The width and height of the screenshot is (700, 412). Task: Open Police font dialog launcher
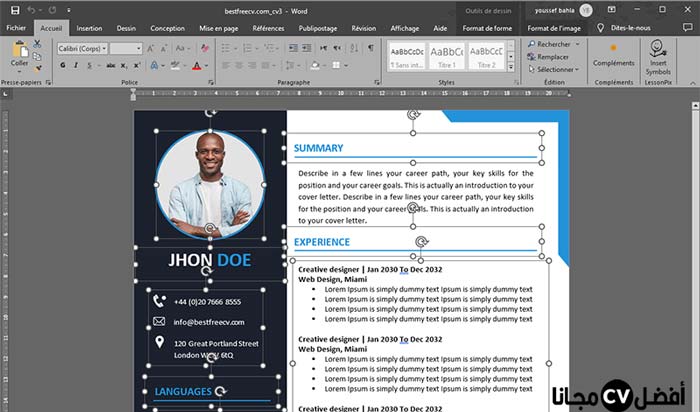[x=211, y=82]
